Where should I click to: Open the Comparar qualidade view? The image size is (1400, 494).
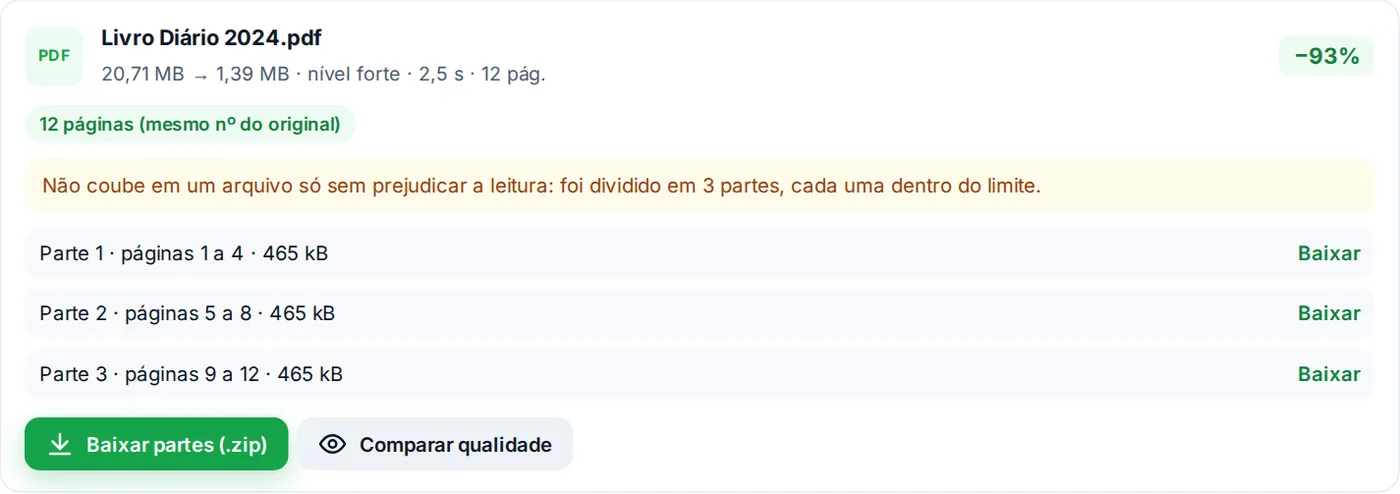435,444
